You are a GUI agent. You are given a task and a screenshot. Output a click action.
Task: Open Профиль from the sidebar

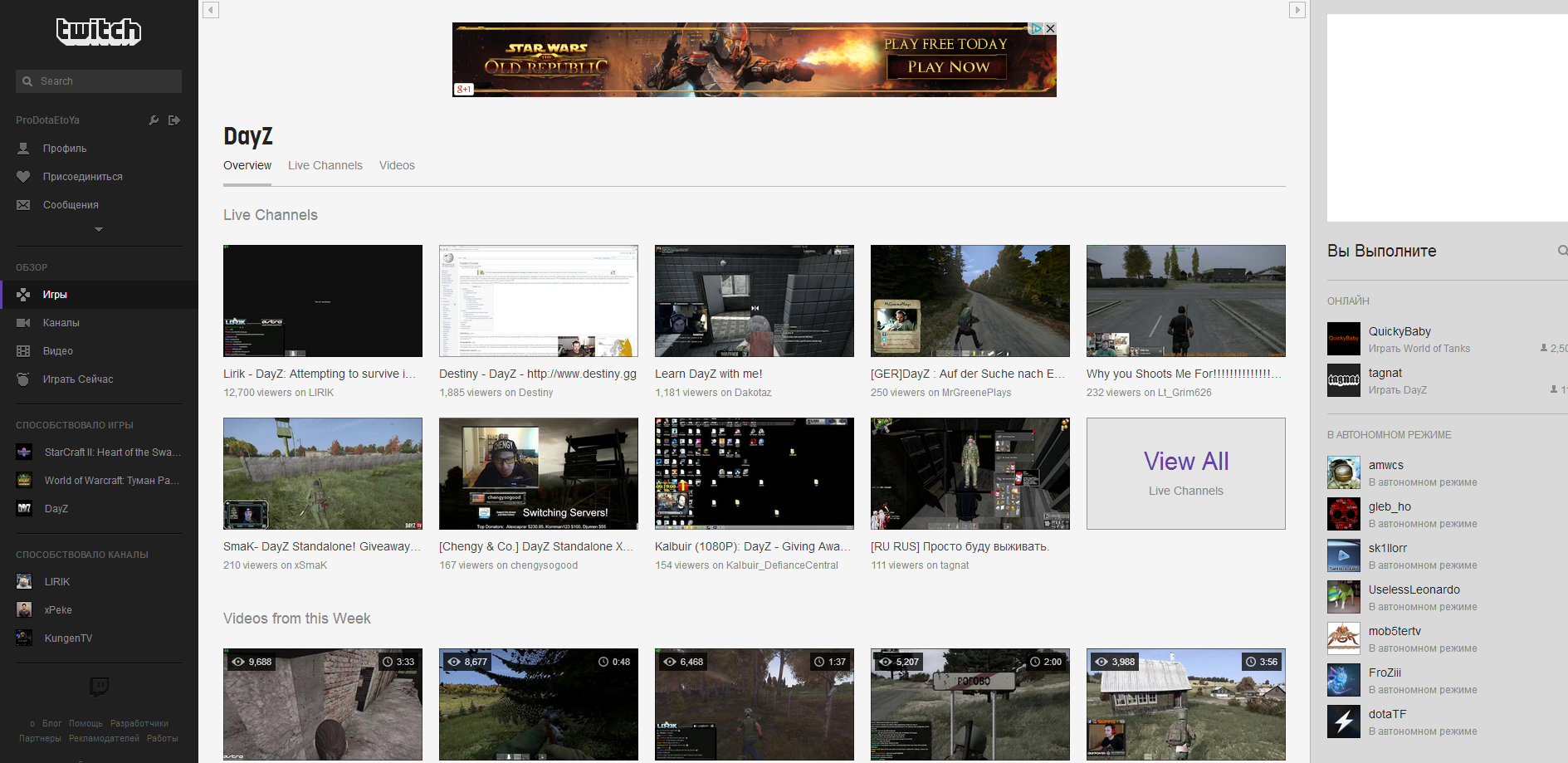tap(65, 149)
